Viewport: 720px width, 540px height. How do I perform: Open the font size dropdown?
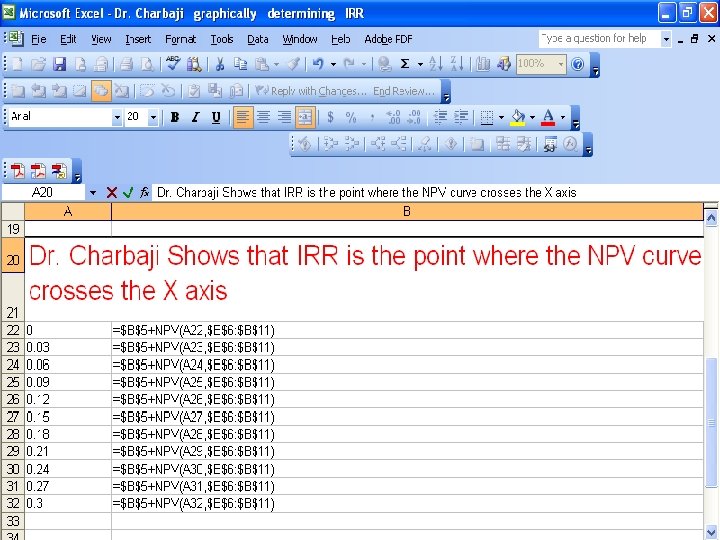point(153,118)
